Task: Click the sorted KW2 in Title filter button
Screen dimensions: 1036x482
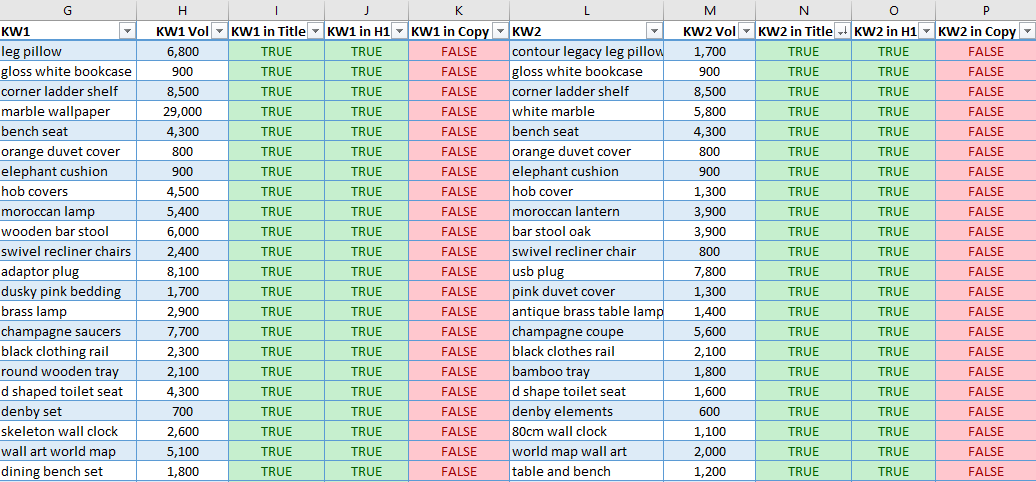Action: [841, 31]
